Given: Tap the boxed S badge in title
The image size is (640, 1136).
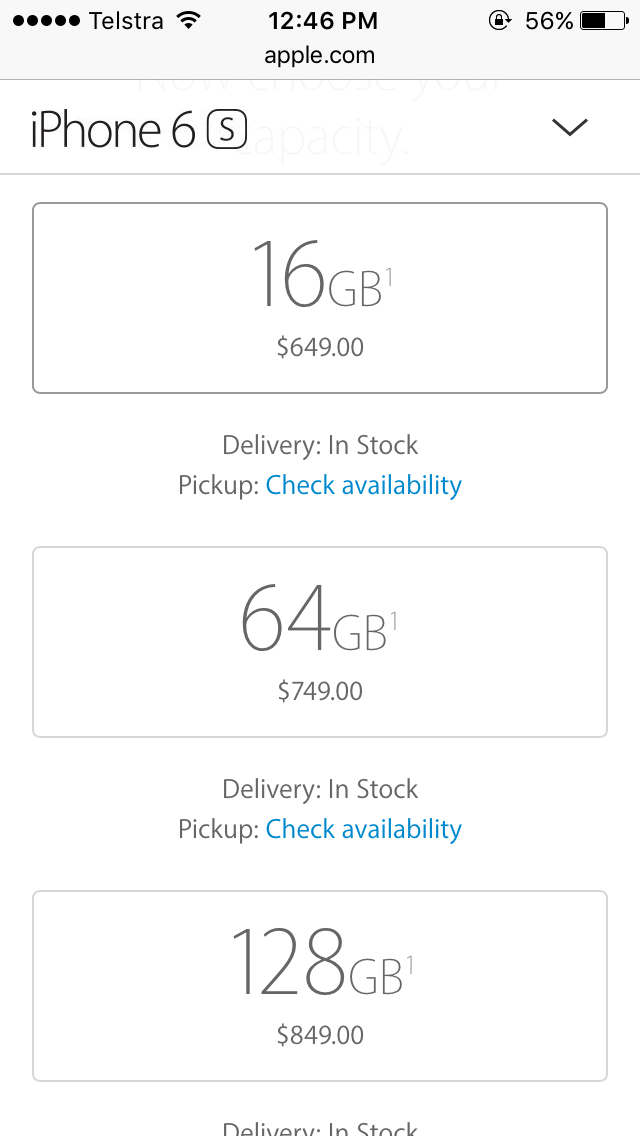Looking at the screenshot, I should tap(226, 130).
